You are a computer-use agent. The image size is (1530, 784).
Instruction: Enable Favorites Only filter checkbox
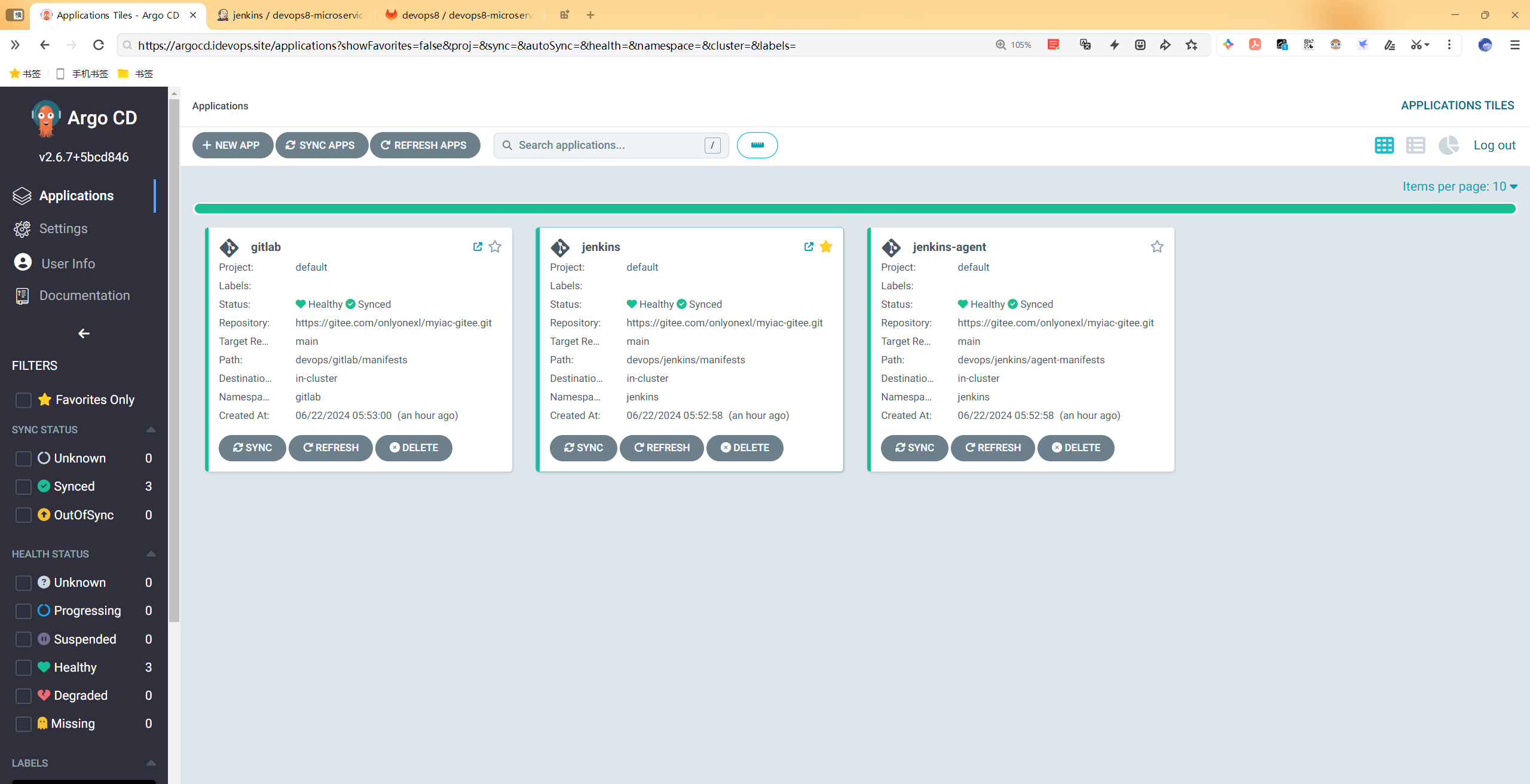point(23,400)
